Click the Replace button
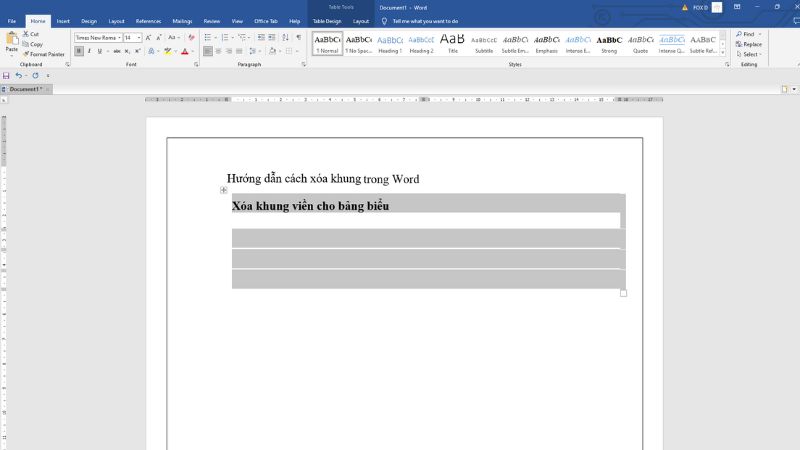The height and width of the screenshot is (450, 800). pos(751,44)
